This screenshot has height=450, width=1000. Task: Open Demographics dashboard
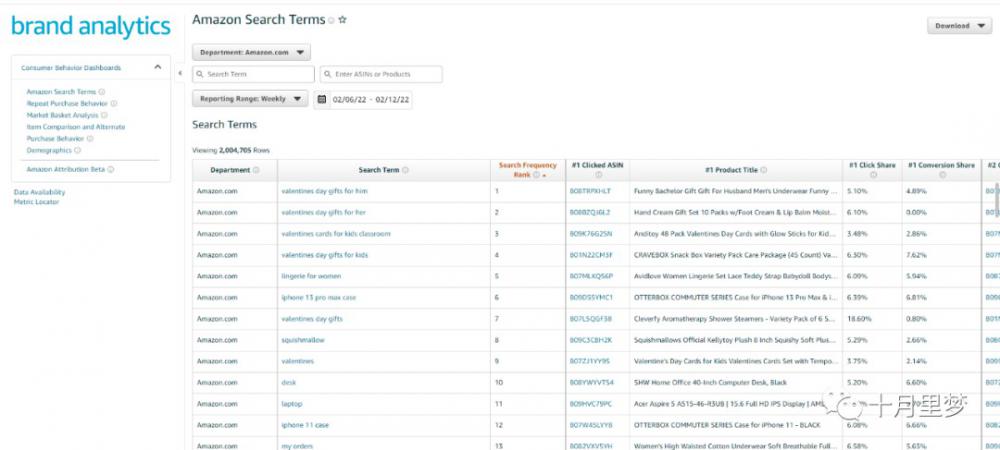coord(49,150)
